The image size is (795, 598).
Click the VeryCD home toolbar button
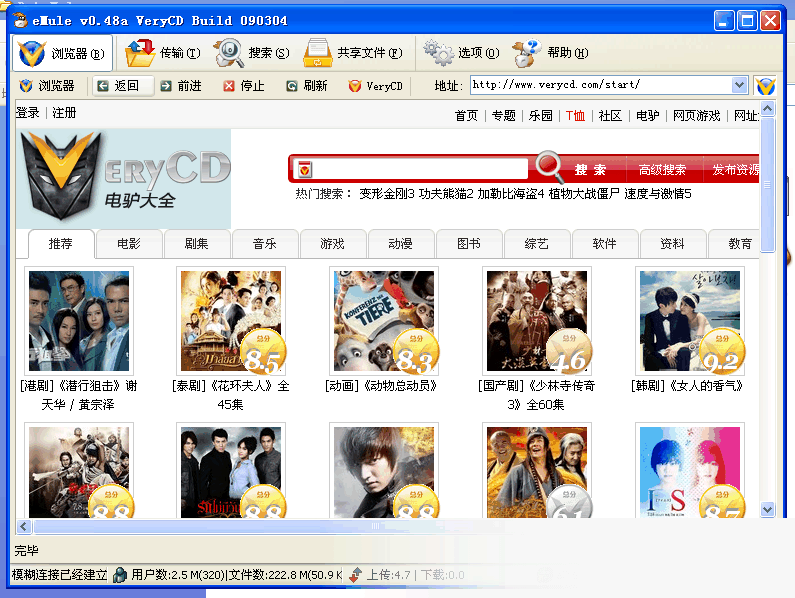click(376, 86)
